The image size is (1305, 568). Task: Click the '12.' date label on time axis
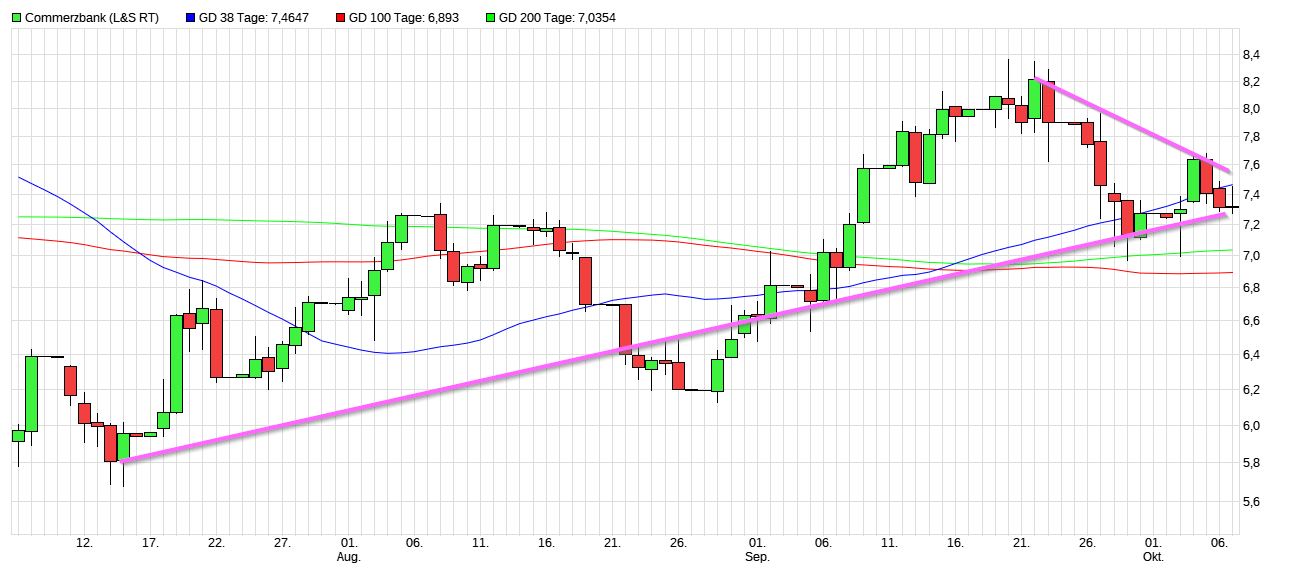[x=85, y=543]
